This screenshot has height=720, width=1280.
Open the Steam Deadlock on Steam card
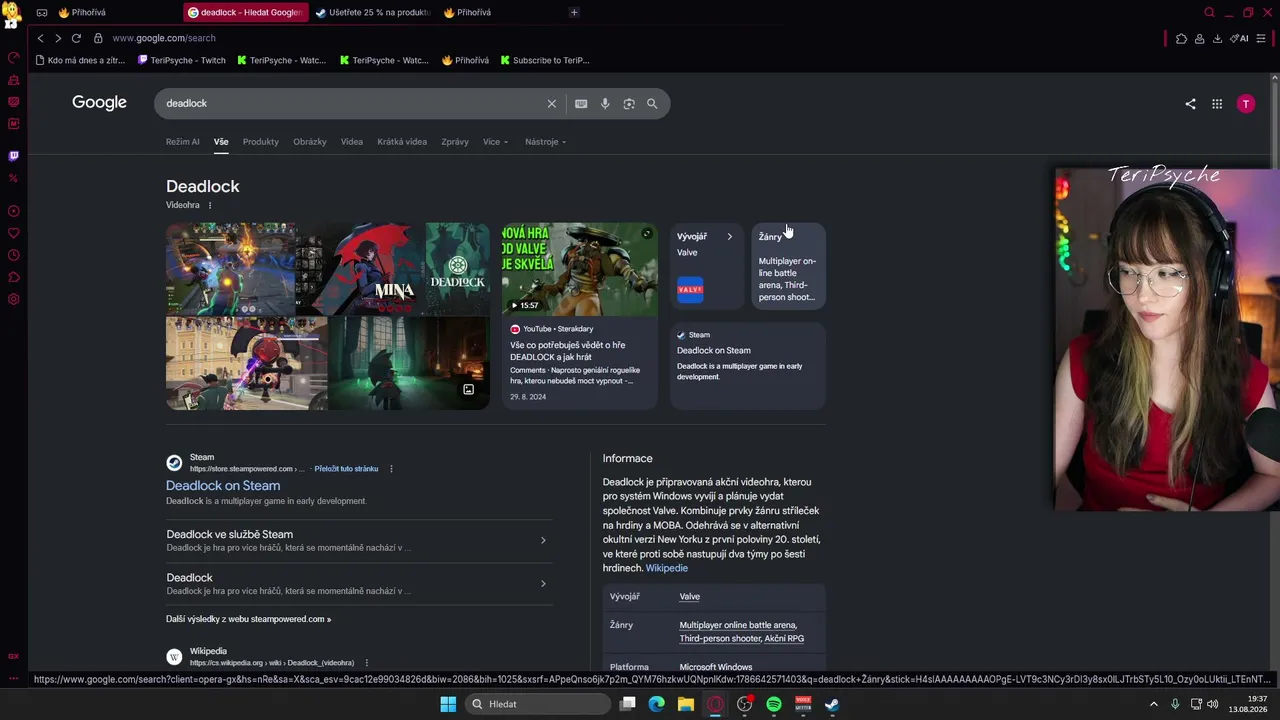point(748,366)
